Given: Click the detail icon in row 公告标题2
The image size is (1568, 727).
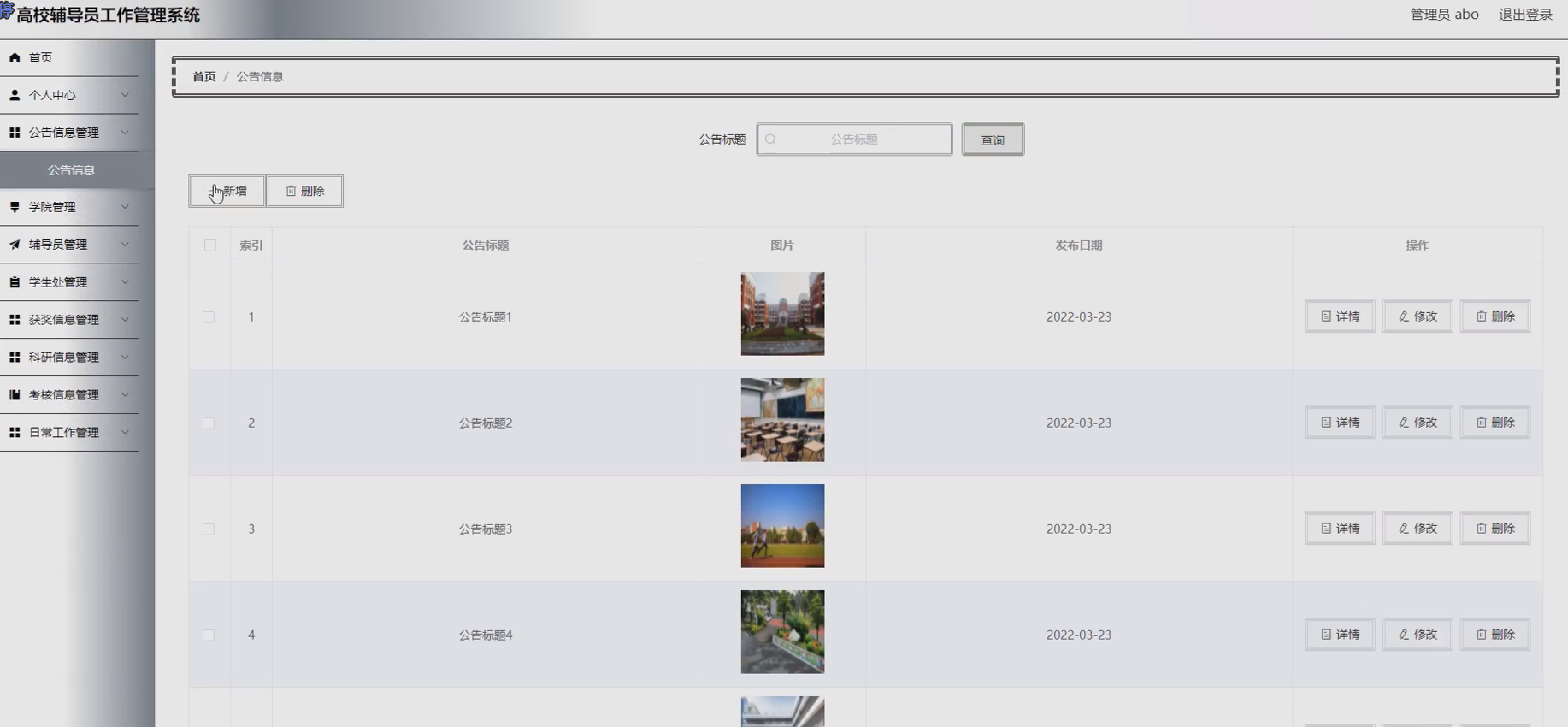Looking at the screenshot, I should click(x=1326, y=423).
